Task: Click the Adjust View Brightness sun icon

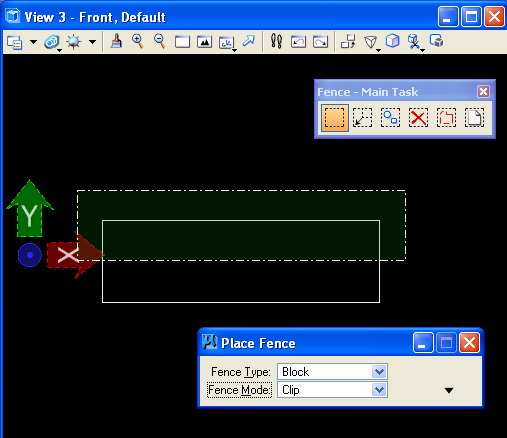Action: [x=74, y=42]
